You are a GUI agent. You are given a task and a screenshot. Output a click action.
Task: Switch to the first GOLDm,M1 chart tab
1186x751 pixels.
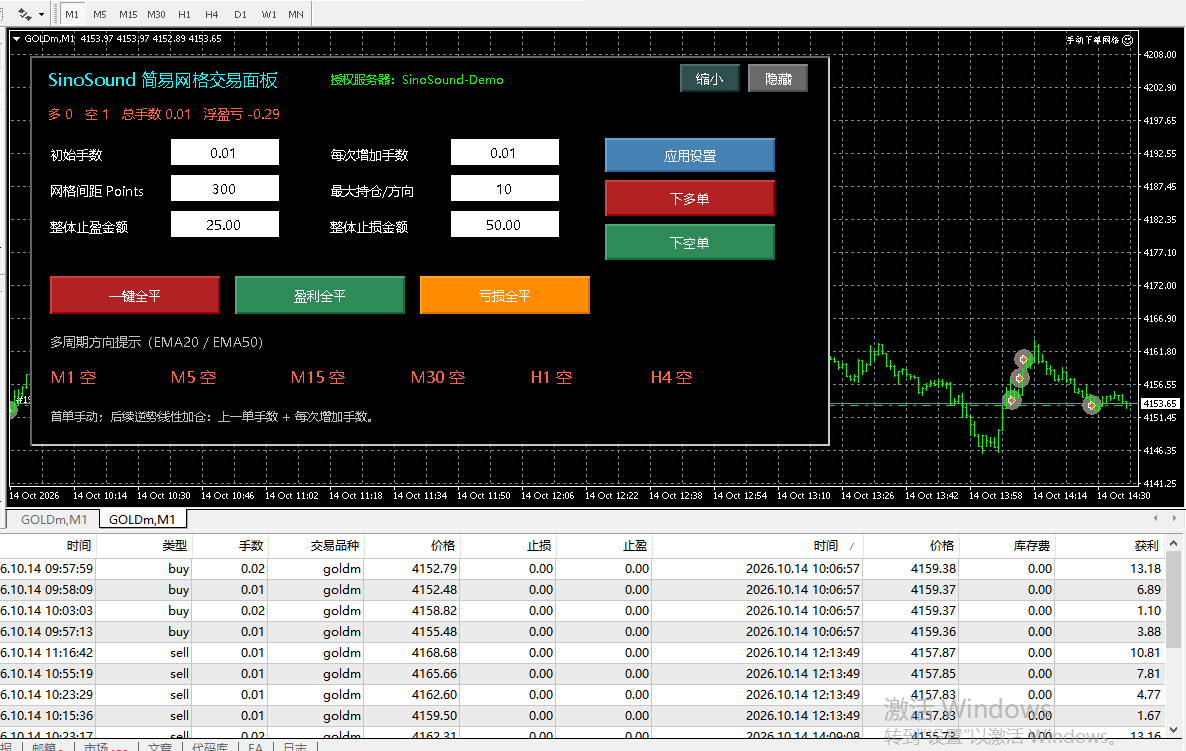click(x=54, y=520)
